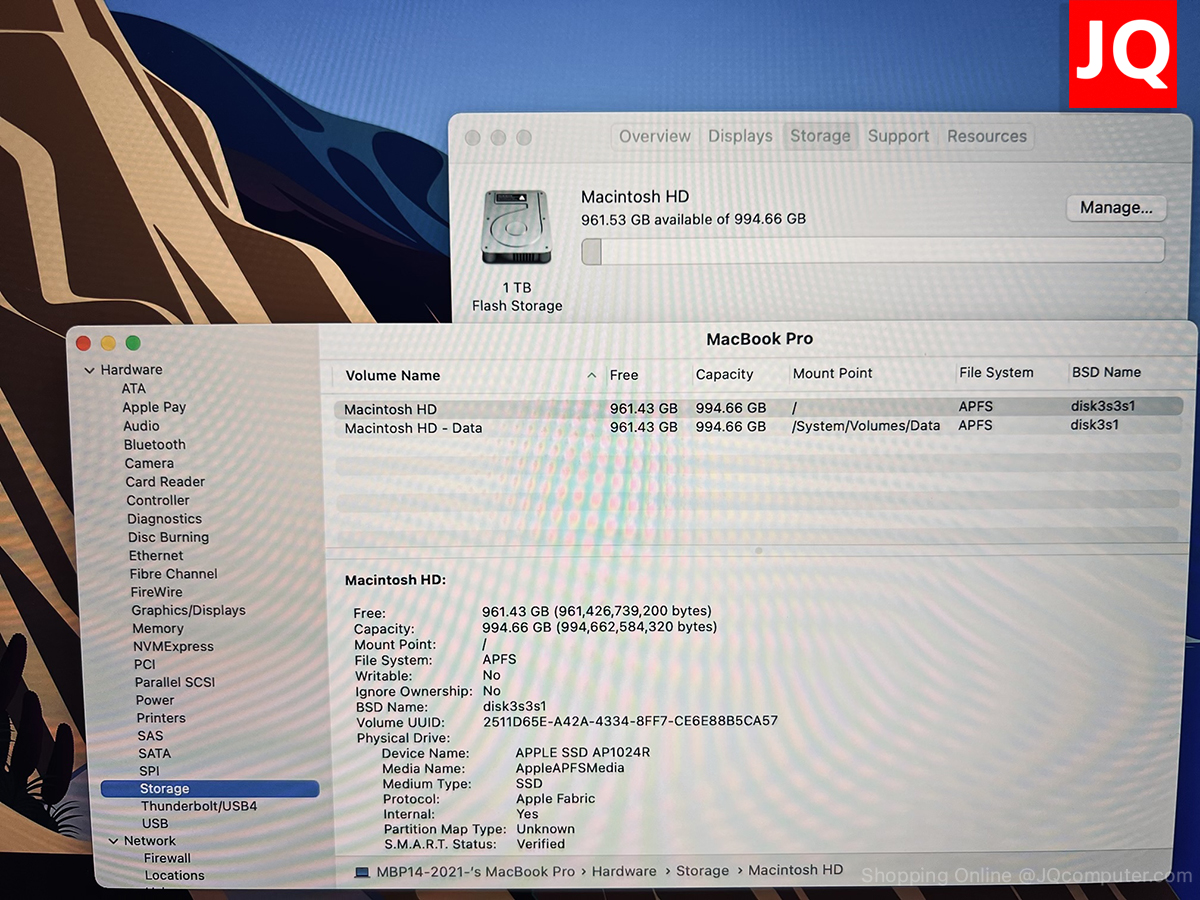1200x900 pixels.
Task: Open PCI in the sidebar
Action: [x=145, y=664]
